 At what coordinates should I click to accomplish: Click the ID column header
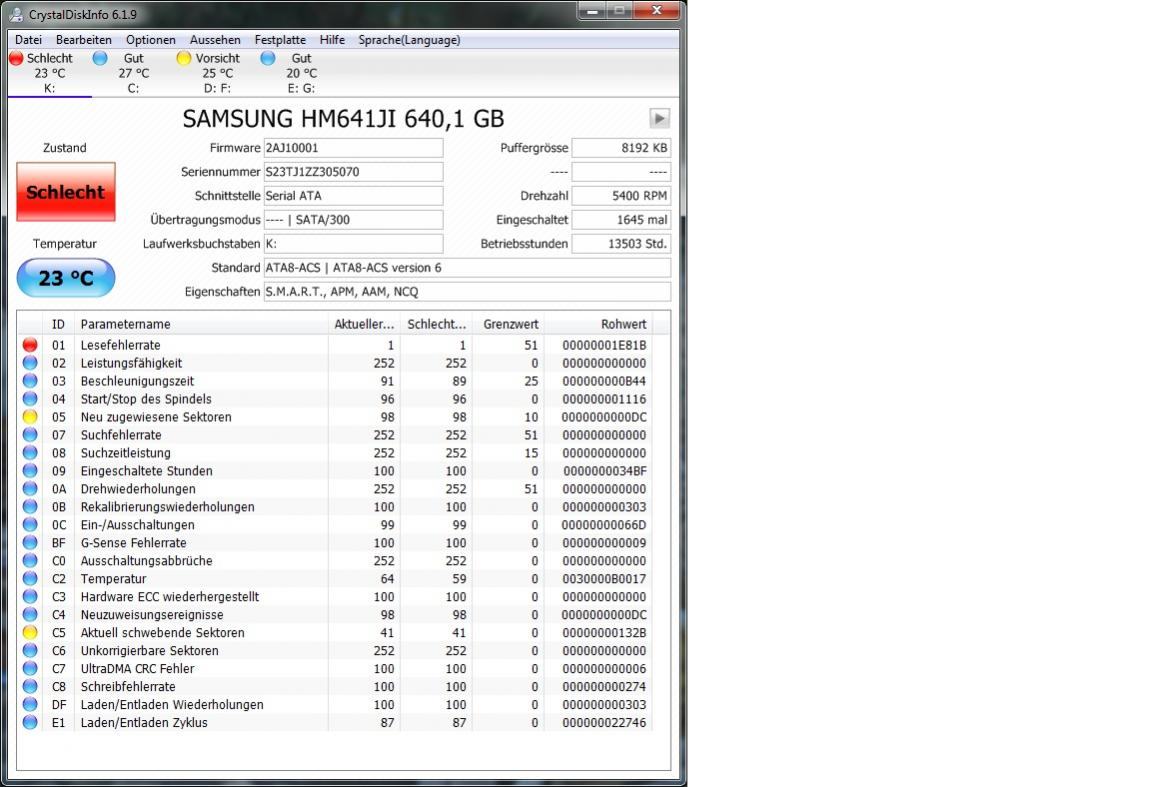tap(59, 324)
